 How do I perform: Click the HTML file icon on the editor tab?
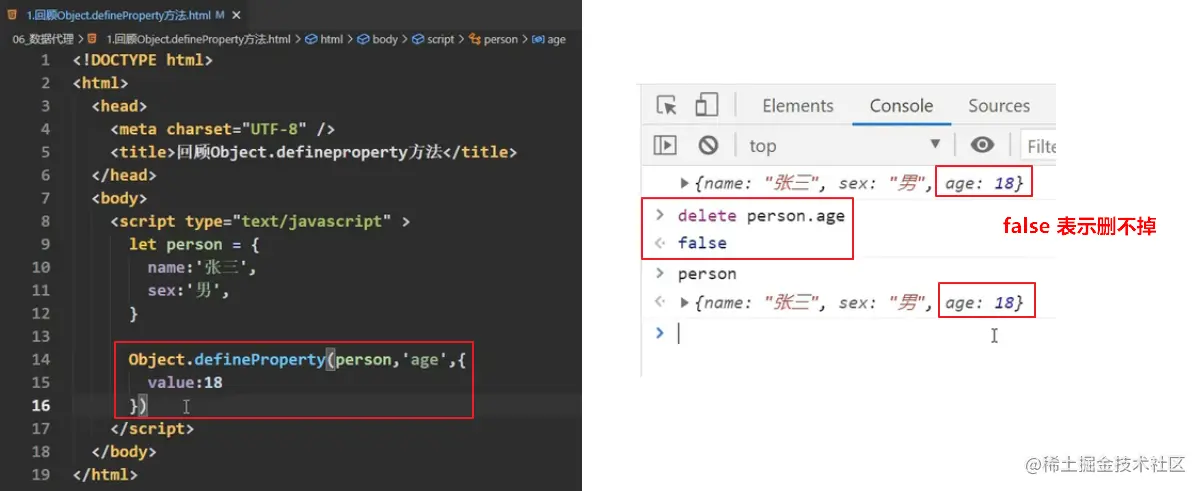pyautogui.click(x=14, y=15)
